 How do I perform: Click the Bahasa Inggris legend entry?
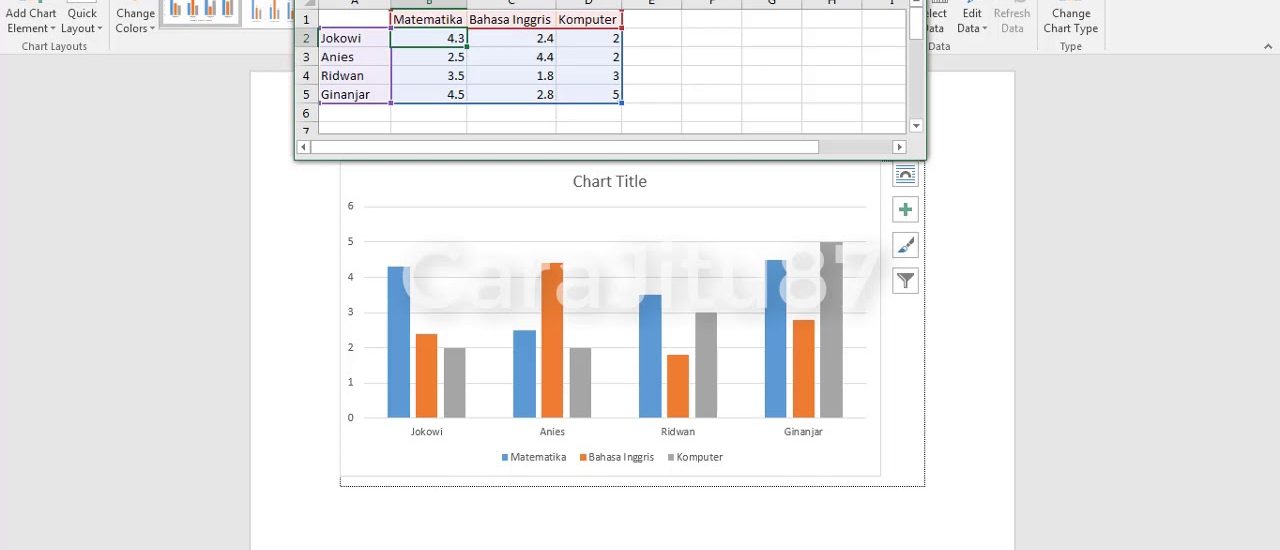[x=616, y=457]
